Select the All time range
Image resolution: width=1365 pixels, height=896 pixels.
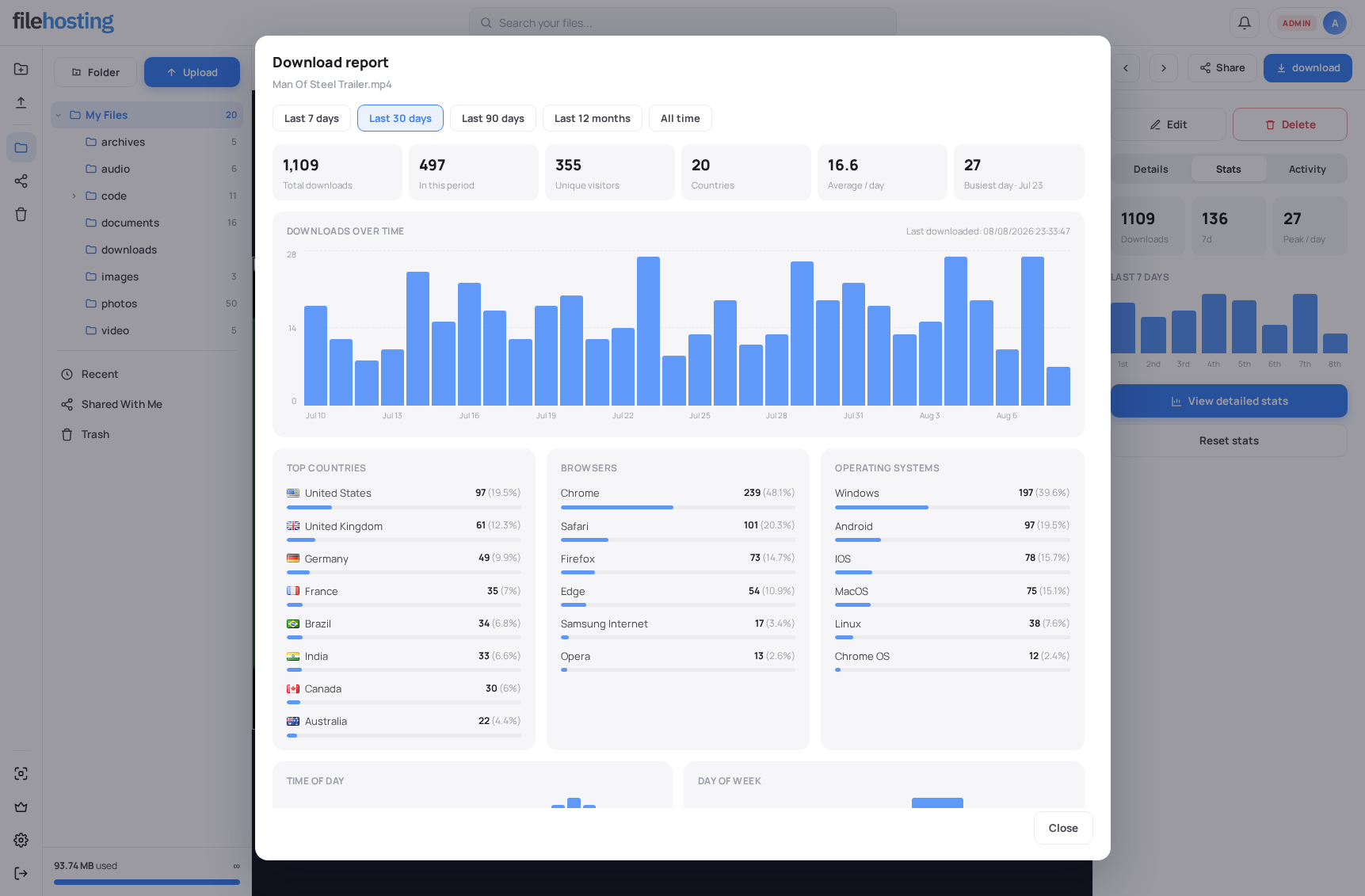680,118
